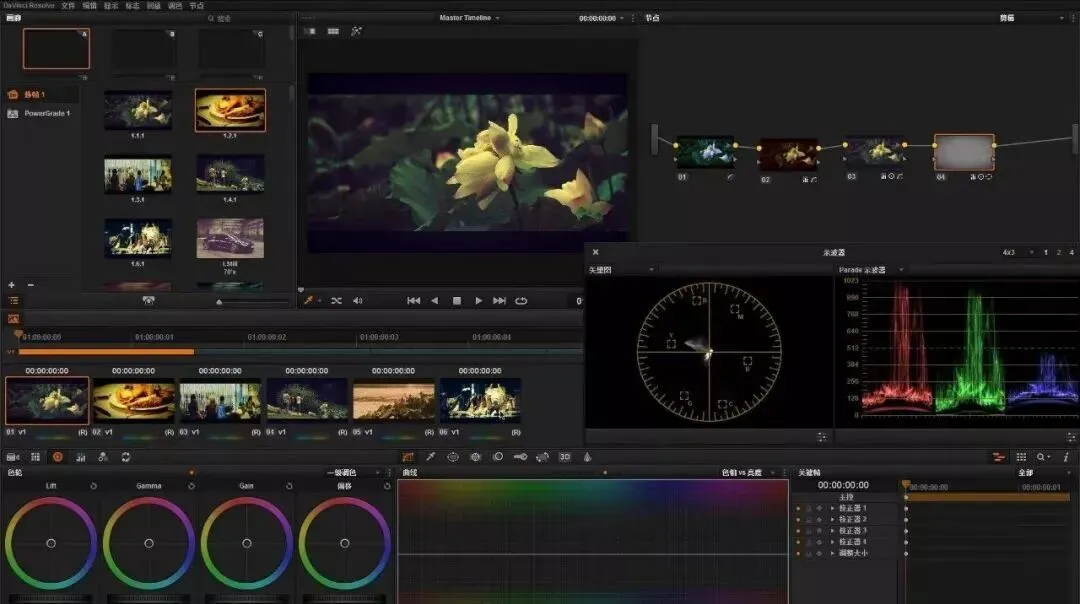Open the Key palette icon

pyautogui.click(x=520, y=457)
